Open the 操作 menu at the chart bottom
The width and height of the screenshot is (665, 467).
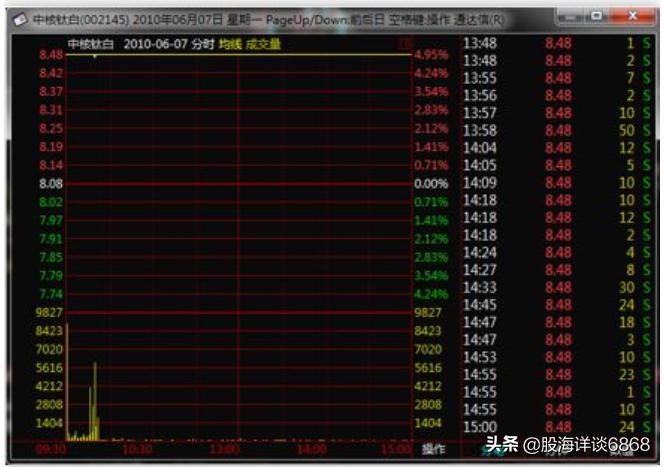tap(433, 449)
